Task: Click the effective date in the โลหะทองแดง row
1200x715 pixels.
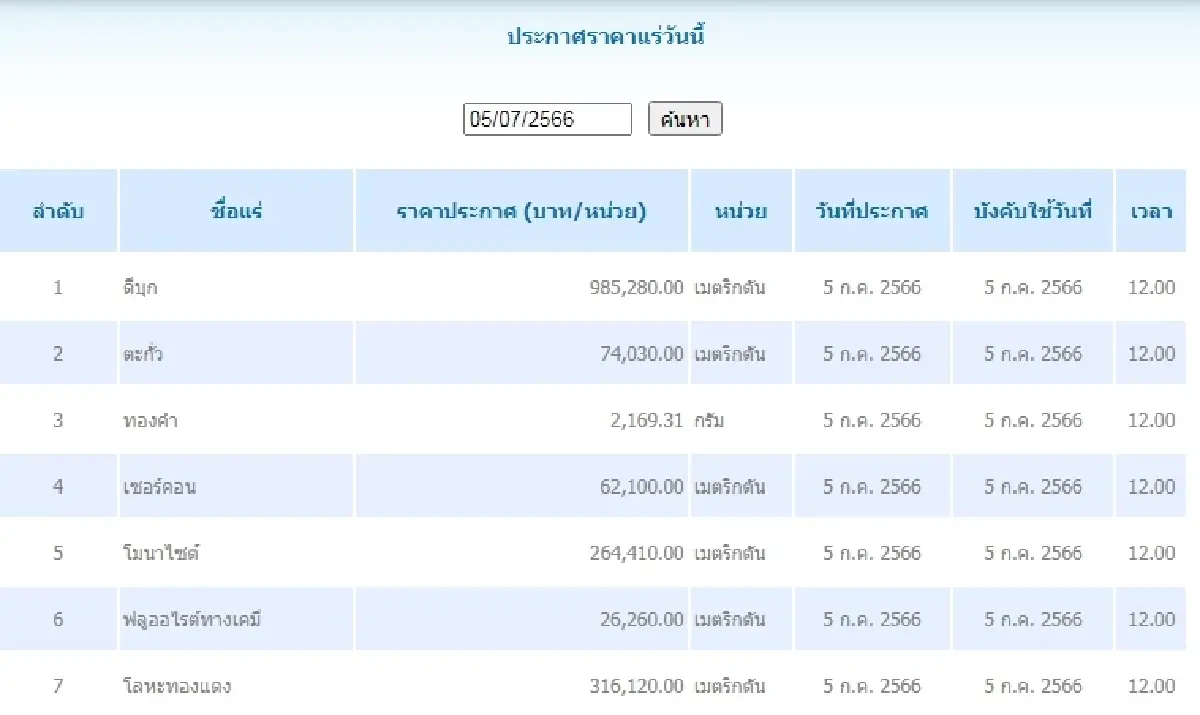Action: click(1033, 686)
